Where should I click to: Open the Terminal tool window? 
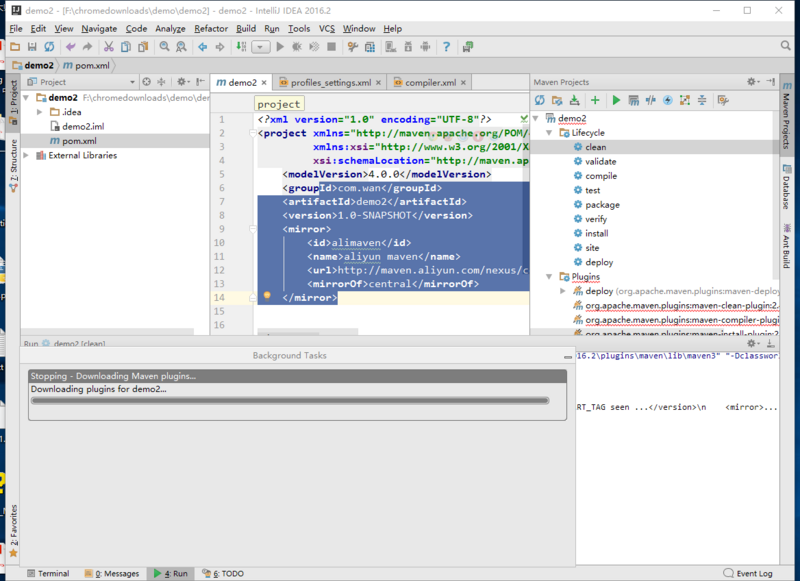(48, 573)
